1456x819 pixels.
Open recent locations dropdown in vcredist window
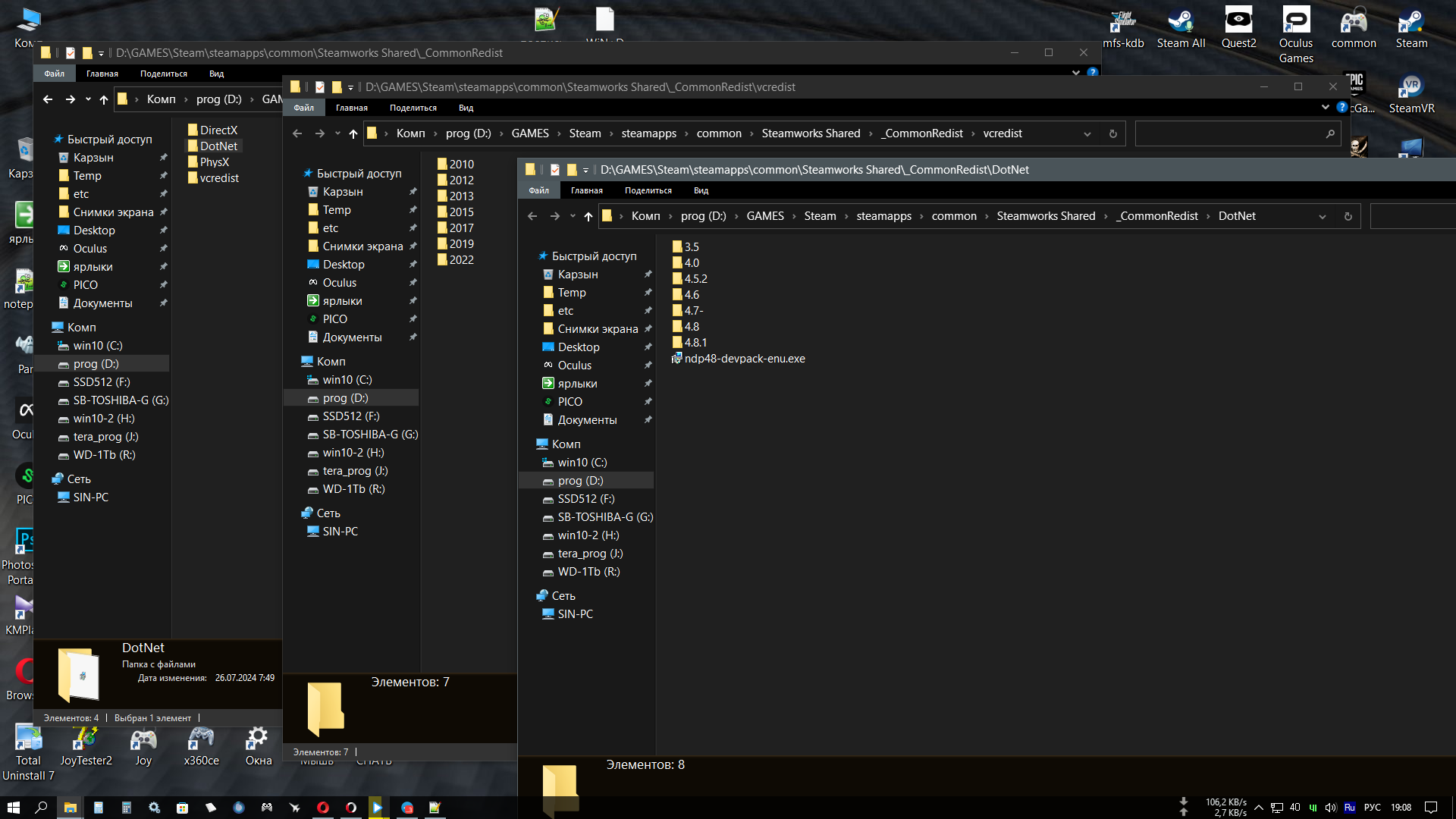(x=337, y=133)
